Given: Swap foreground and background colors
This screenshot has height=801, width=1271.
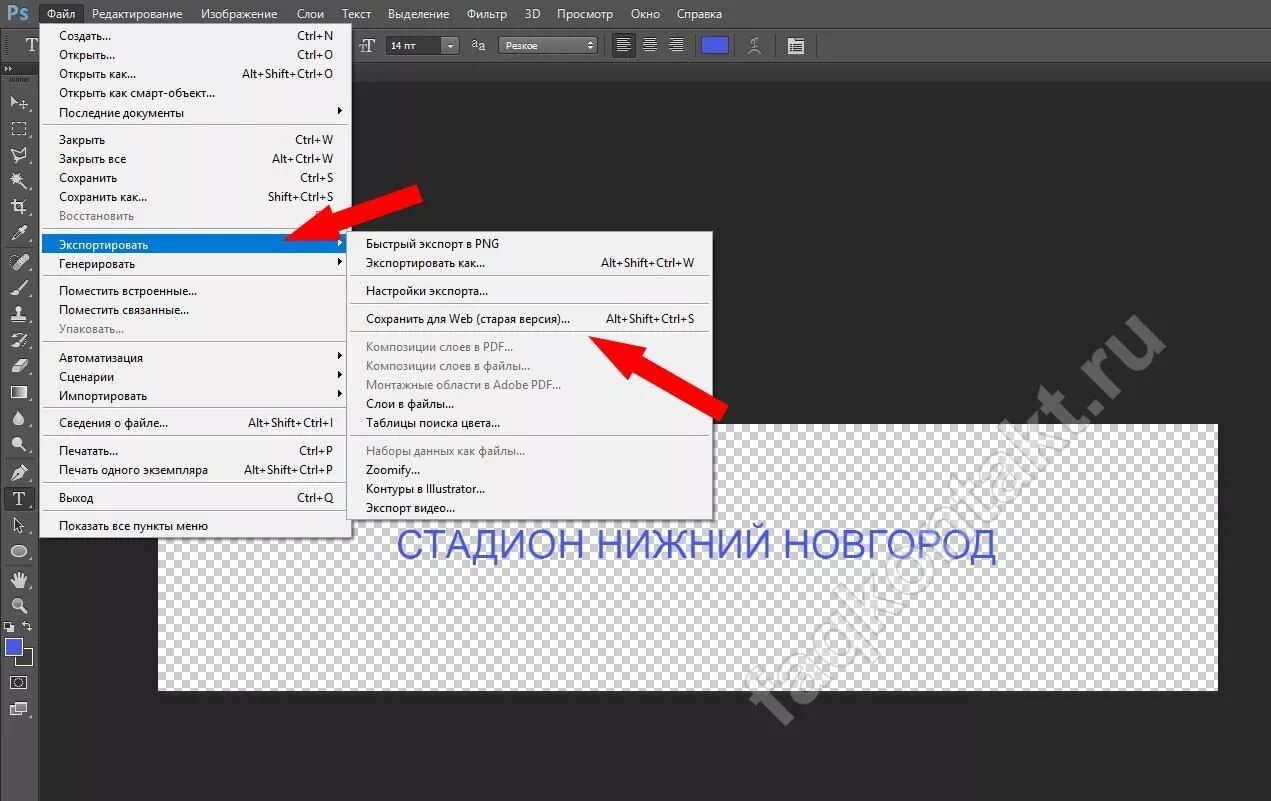Looking at the screenshot, I should 28,627.
